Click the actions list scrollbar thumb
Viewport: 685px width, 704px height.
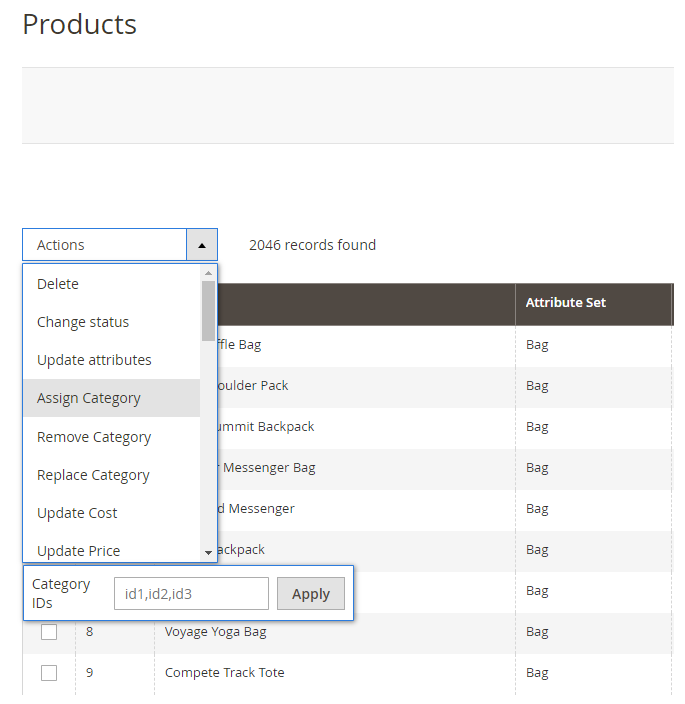tap(208, 310)
